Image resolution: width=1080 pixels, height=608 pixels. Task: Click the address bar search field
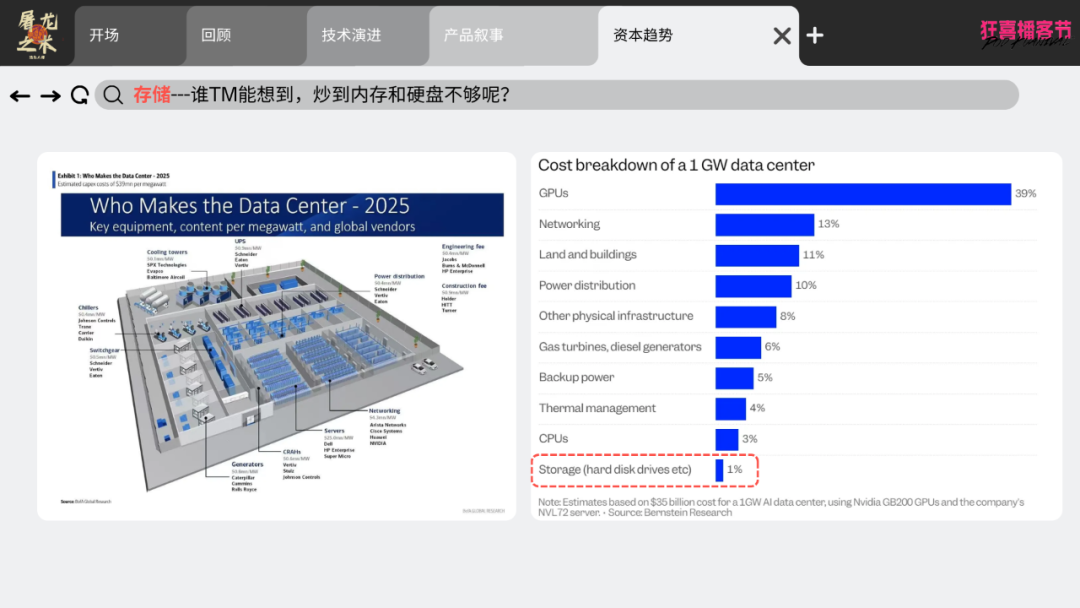(x=557, y=95)
